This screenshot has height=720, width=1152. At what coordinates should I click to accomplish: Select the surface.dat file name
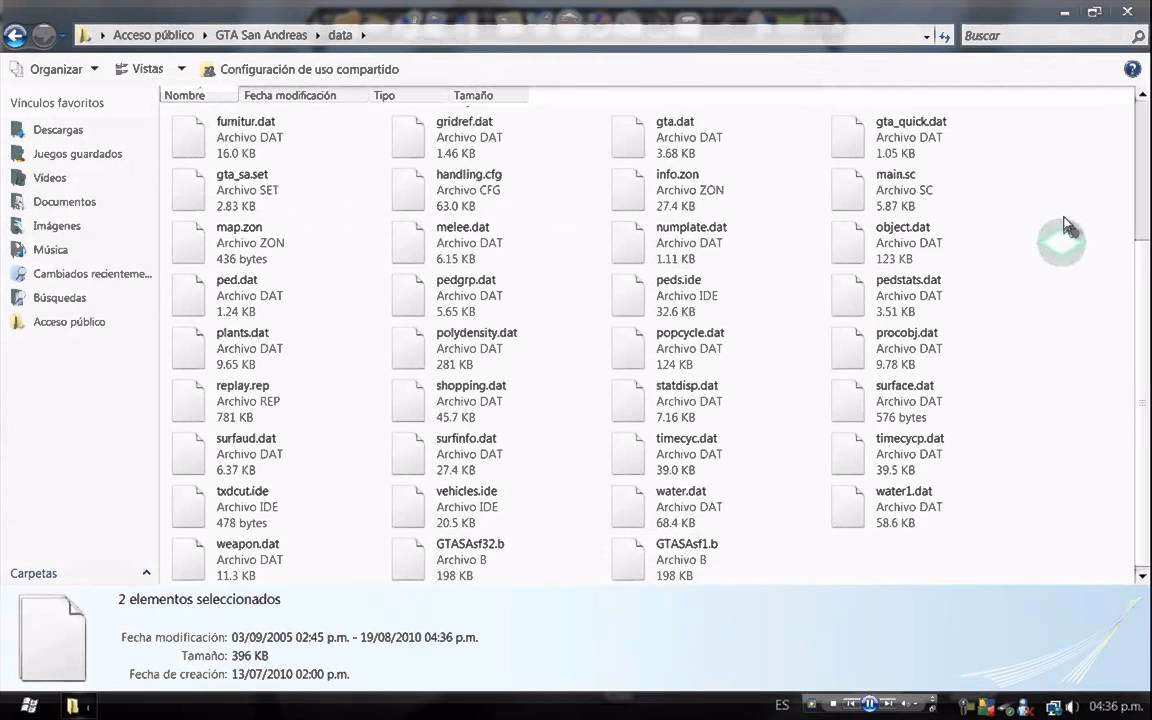pyautogui.click(x=904, y=385)
